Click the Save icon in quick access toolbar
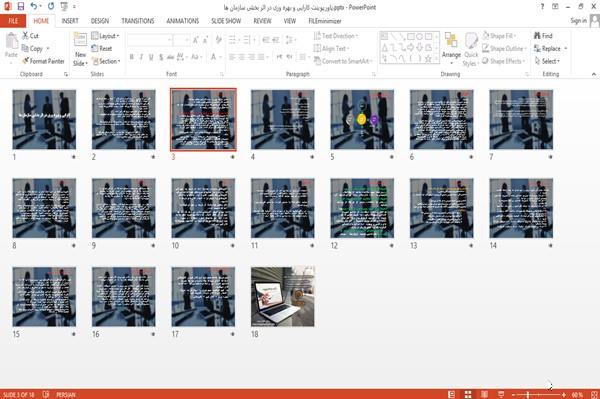Image resolution: width=600 pixels, height=399 pixels. [x=21, y=7]
